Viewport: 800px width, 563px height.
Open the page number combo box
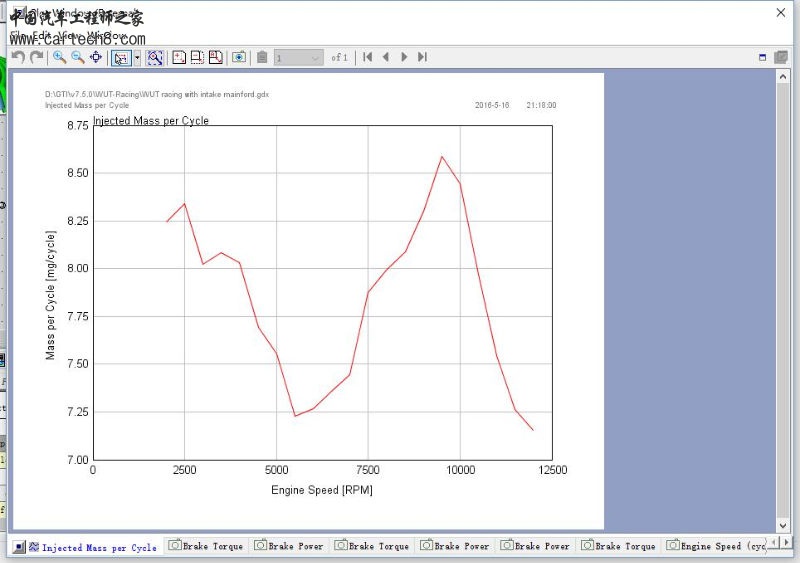pos(298,57)
